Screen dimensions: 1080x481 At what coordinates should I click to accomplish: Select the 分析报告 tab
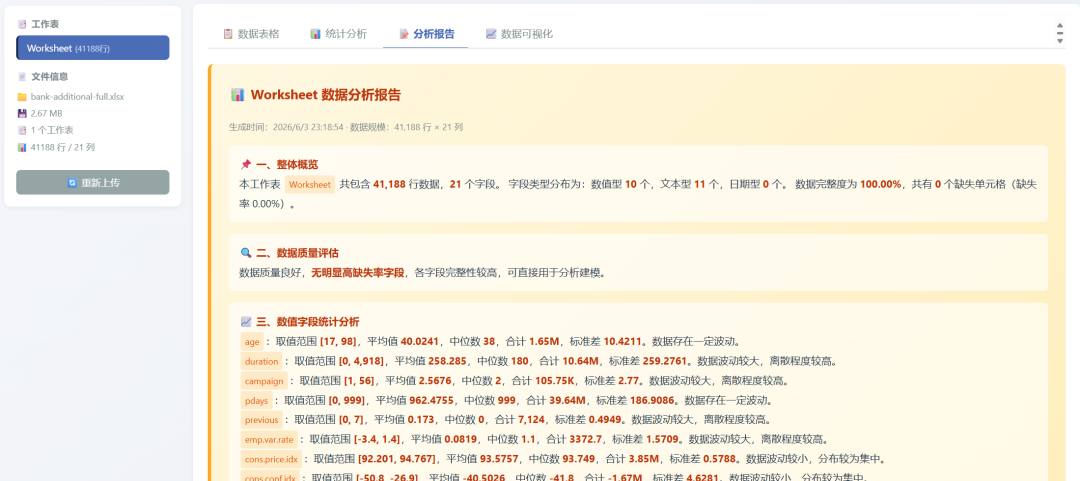[426, 34]
